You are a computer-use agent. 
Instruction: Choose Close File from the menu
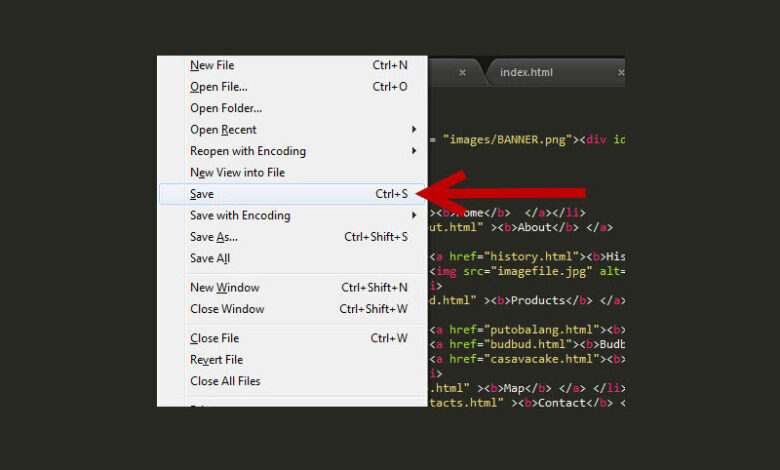coord(216,338)
